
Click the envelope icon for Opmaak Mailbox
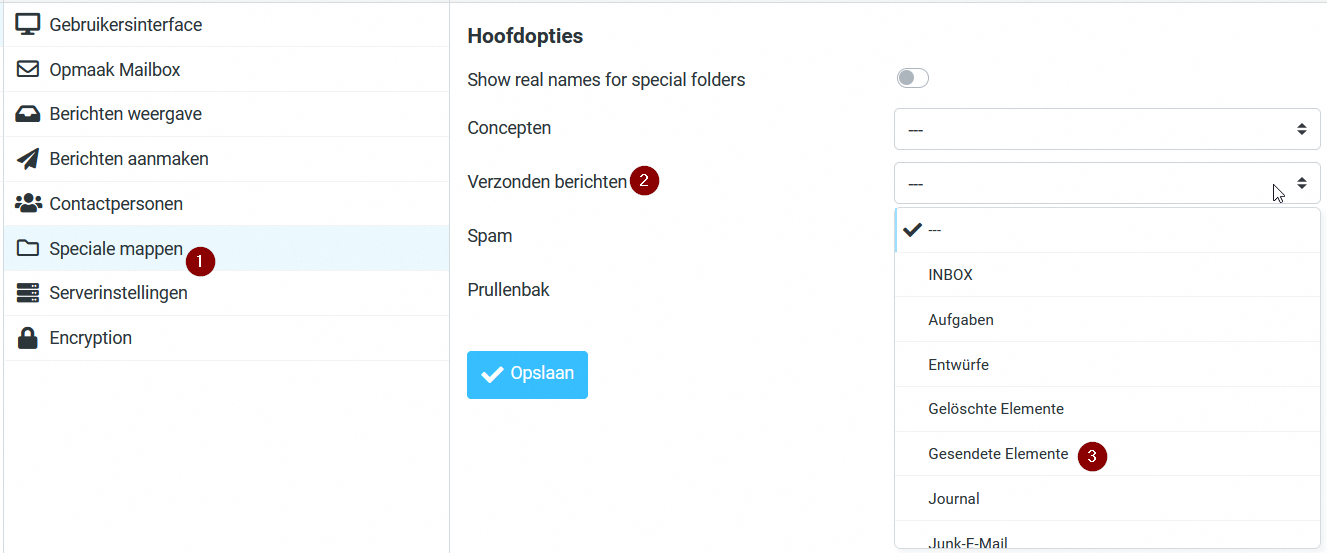pos(27,70)
